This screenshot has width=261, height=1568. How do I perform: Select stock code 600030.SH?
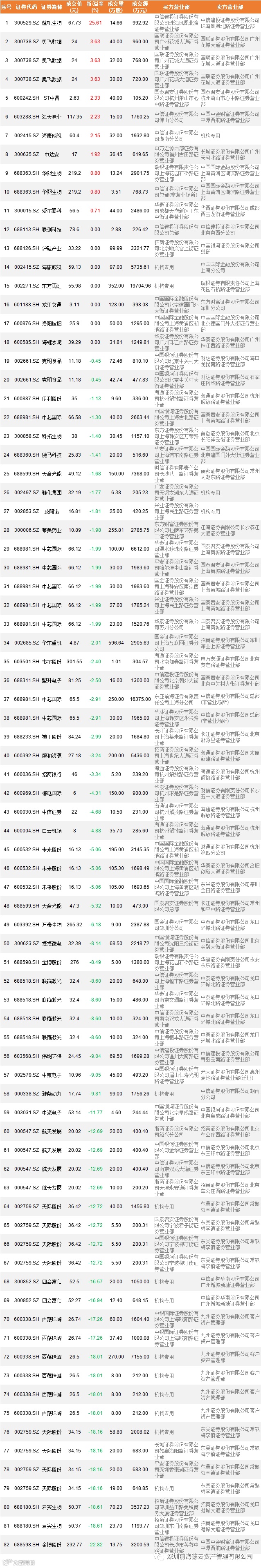coord(27,813)
